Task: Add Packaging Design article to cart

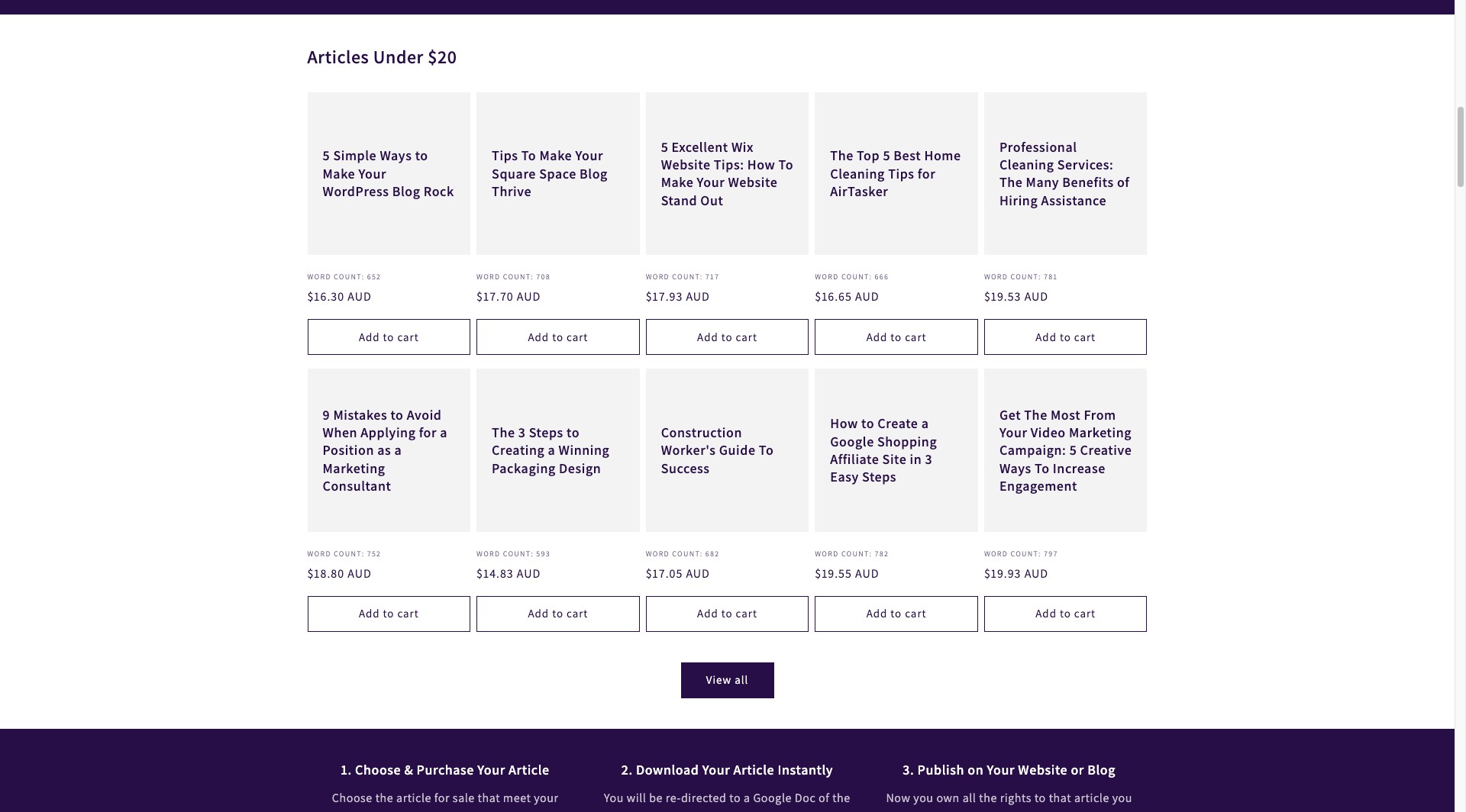Action: point(557,614)
